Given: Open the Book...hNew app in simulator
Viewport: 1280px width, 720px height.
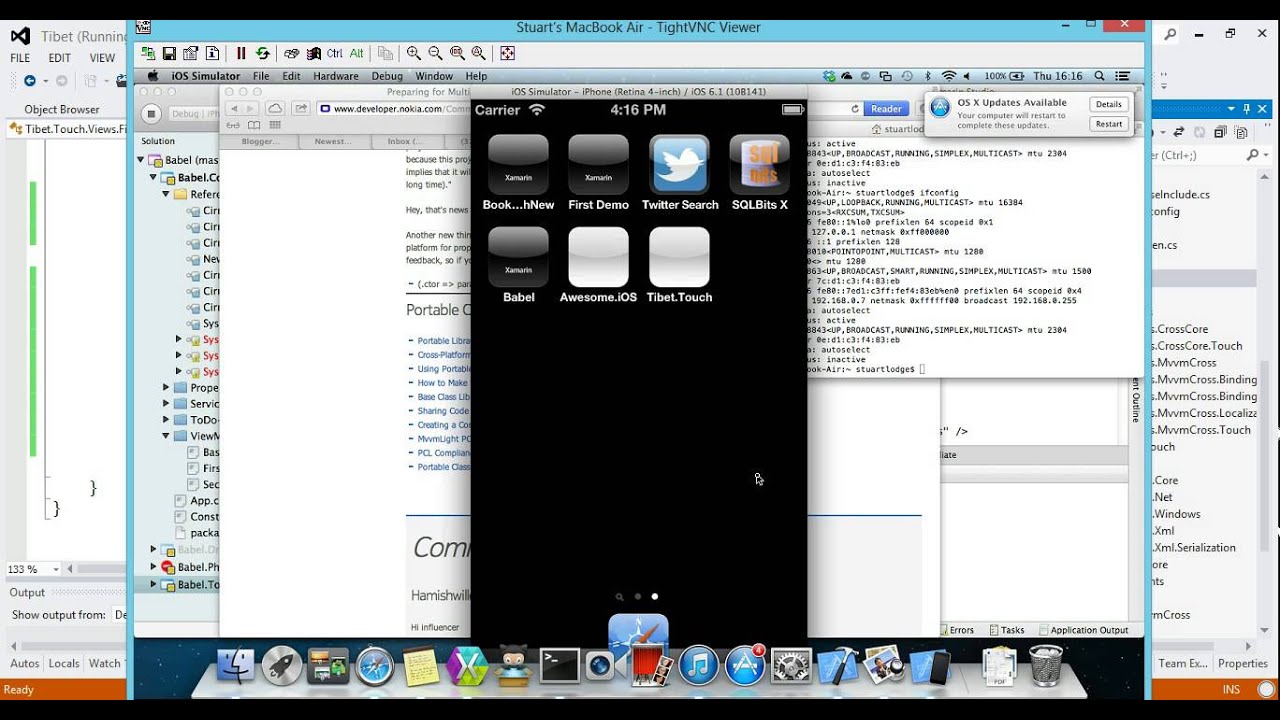Looking at the screenshot, I should [x=518, y=164].
